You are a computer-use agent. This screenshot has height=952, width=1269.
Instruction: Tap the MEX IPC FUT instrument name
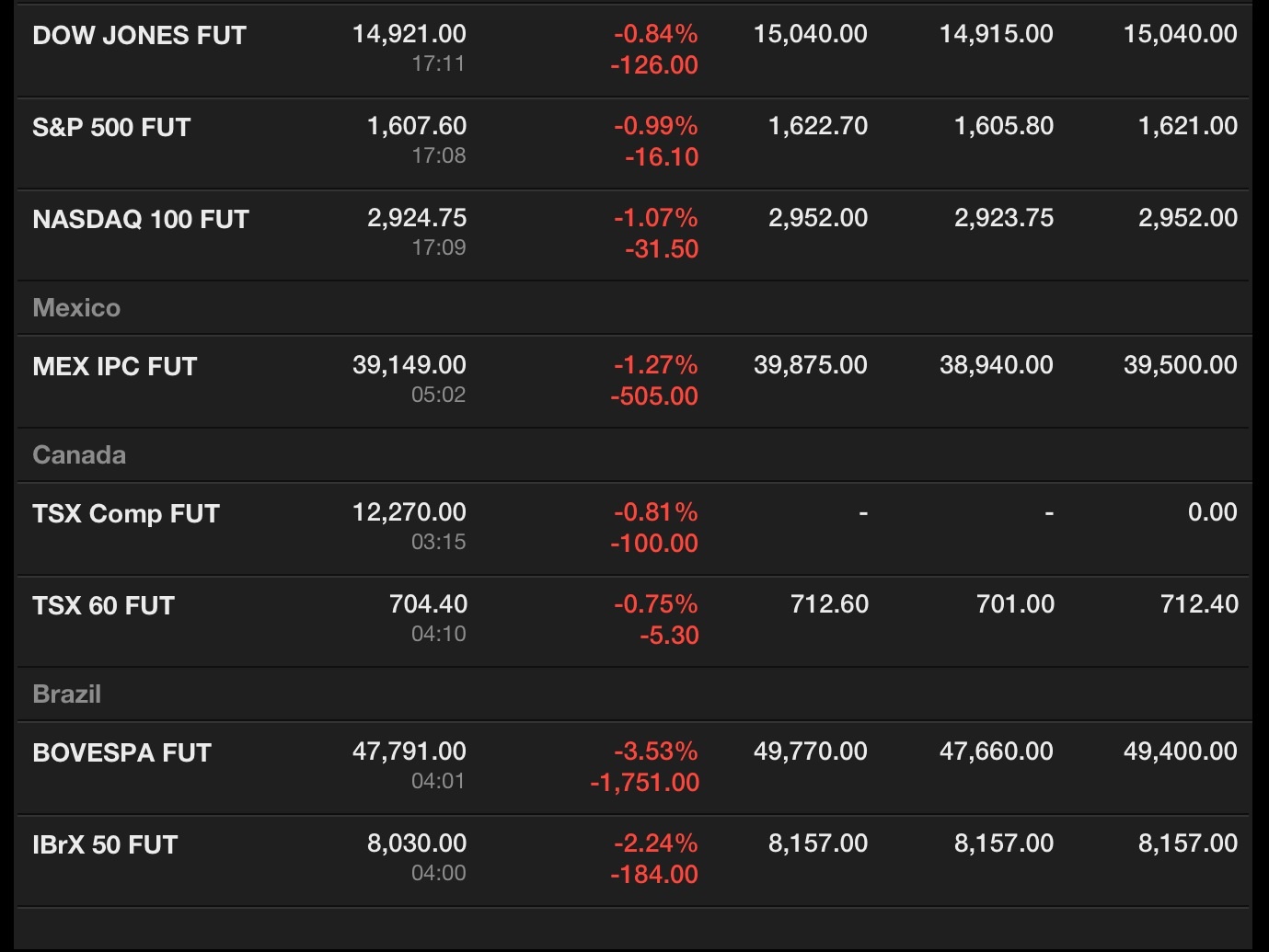coord(115,367)
